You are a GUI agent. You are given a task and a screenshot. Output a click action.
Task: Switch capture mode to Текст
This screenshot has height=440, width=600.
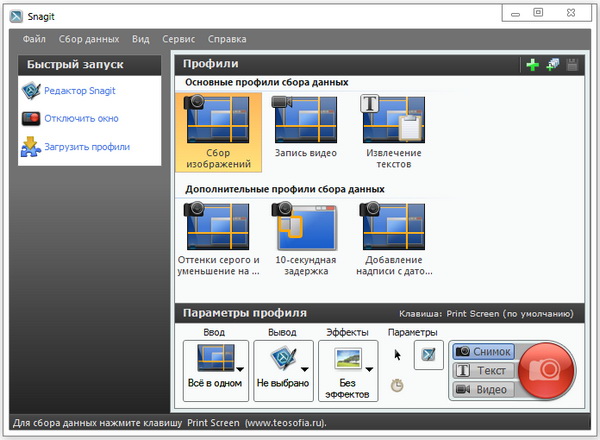483,371
